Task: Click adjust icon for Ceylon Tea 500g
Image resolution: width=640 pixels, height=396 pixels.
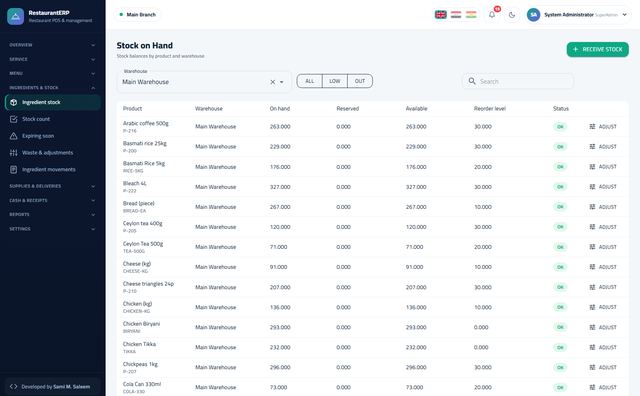Action: coord(592,247)
